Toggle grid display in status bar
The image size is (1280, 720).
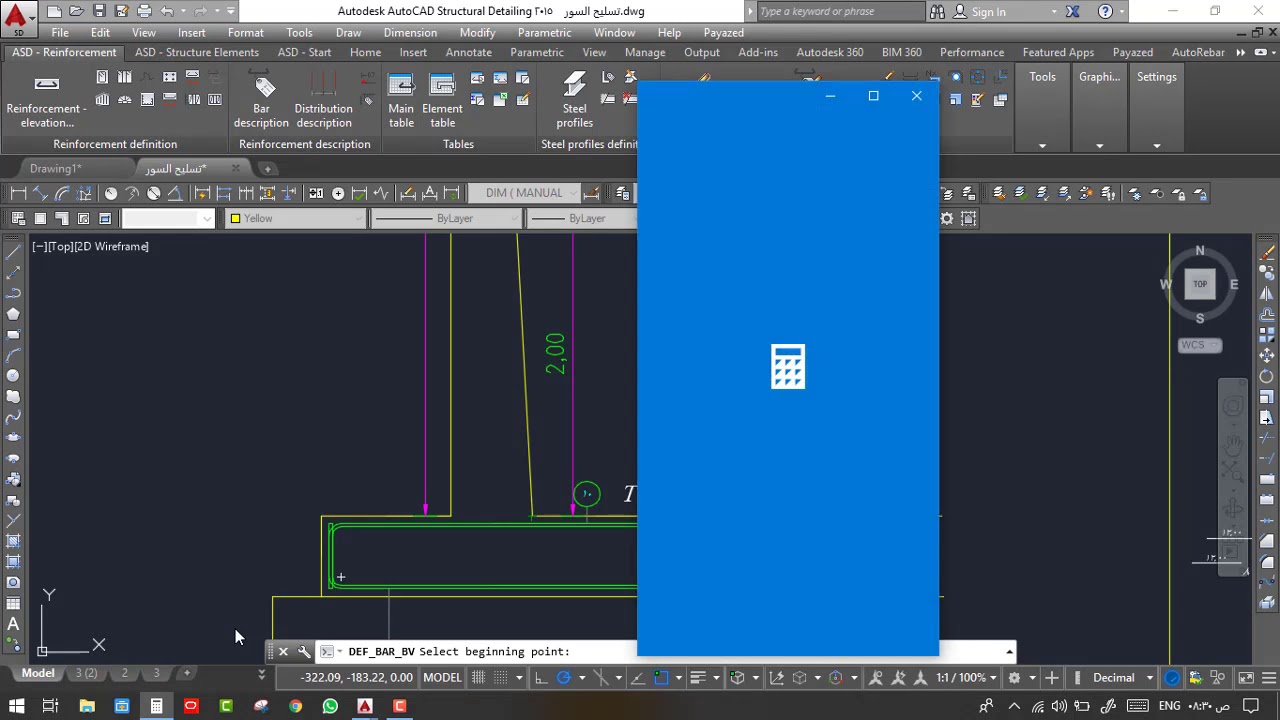[478, 678]
